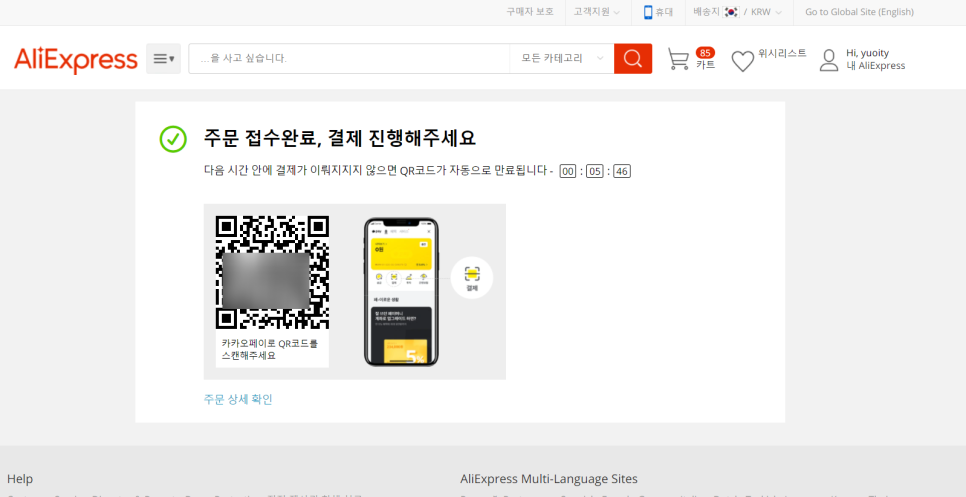The image size is (966, 497).
Task: Click AliExpress Multi-Language Sites heading
Action: (549, 479)
